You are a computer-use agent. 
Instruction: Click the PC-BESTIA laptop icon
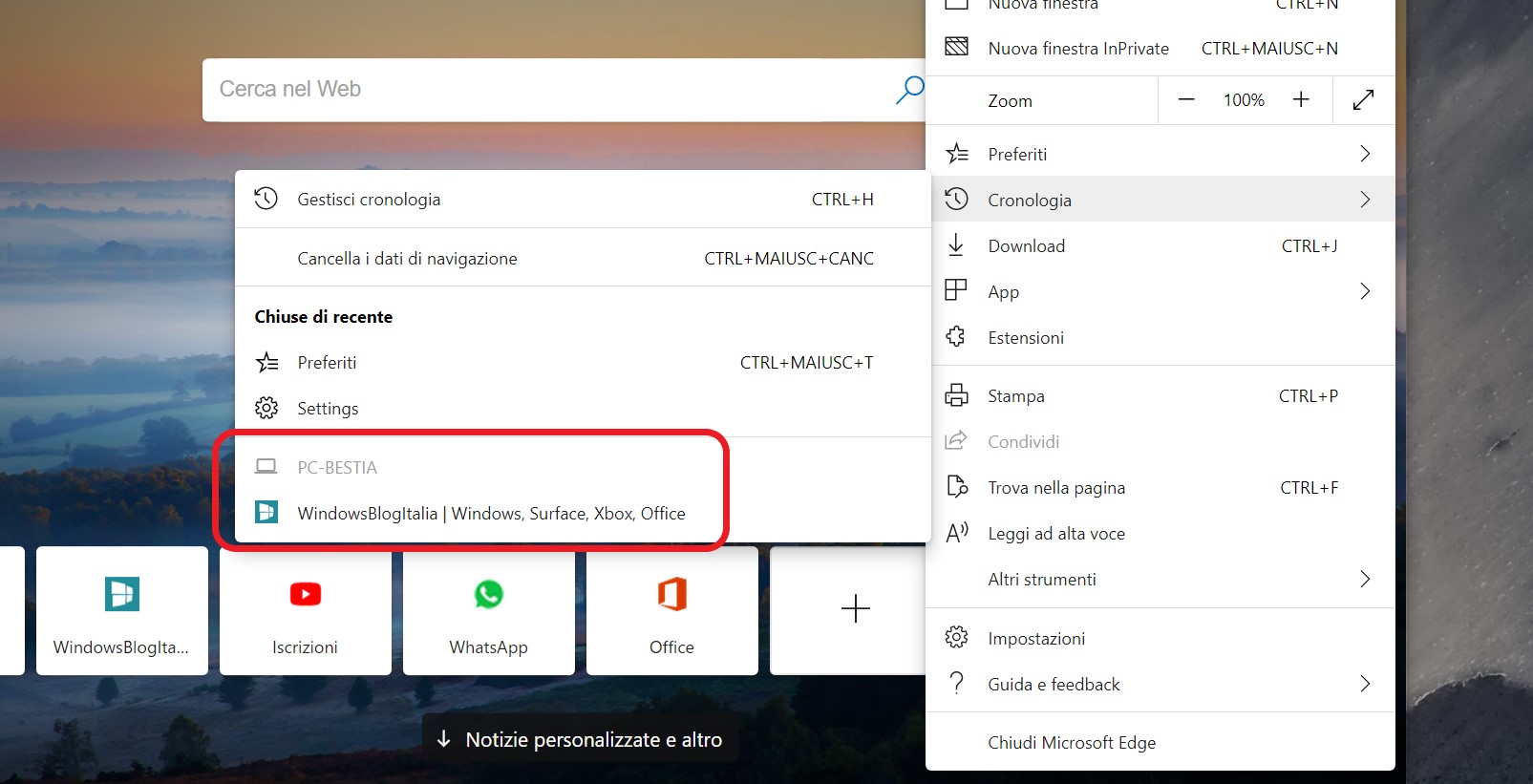tap(266, 467)
